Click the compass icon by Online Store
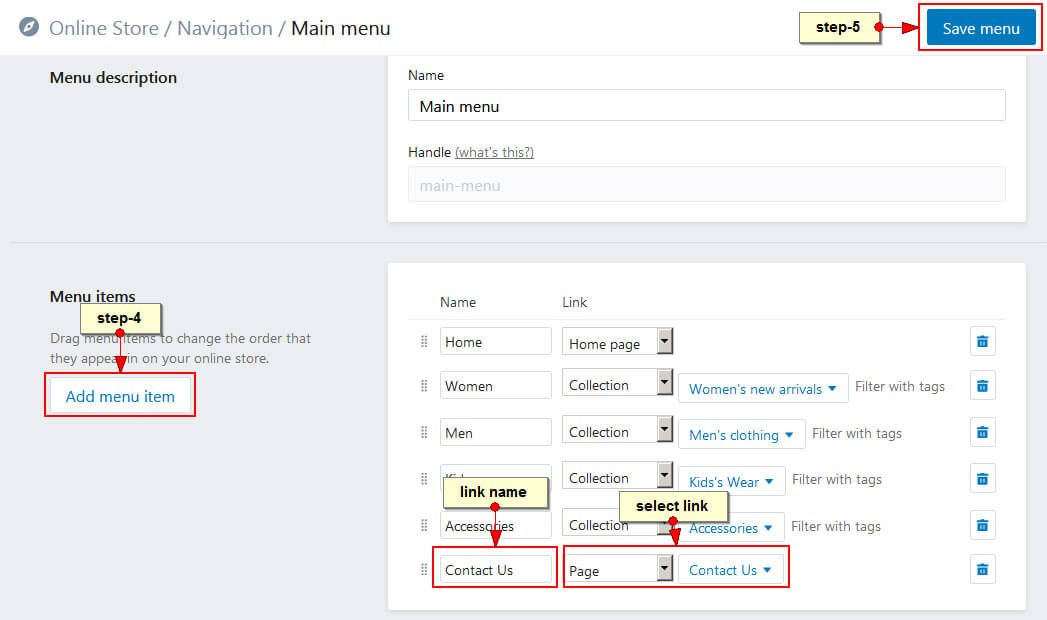 tap(30, 28)
